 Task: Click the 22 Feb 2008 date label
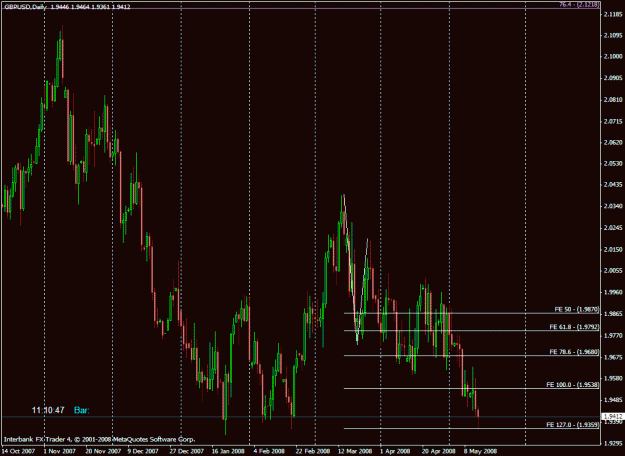pyautogui.click(x=312, y=451)
